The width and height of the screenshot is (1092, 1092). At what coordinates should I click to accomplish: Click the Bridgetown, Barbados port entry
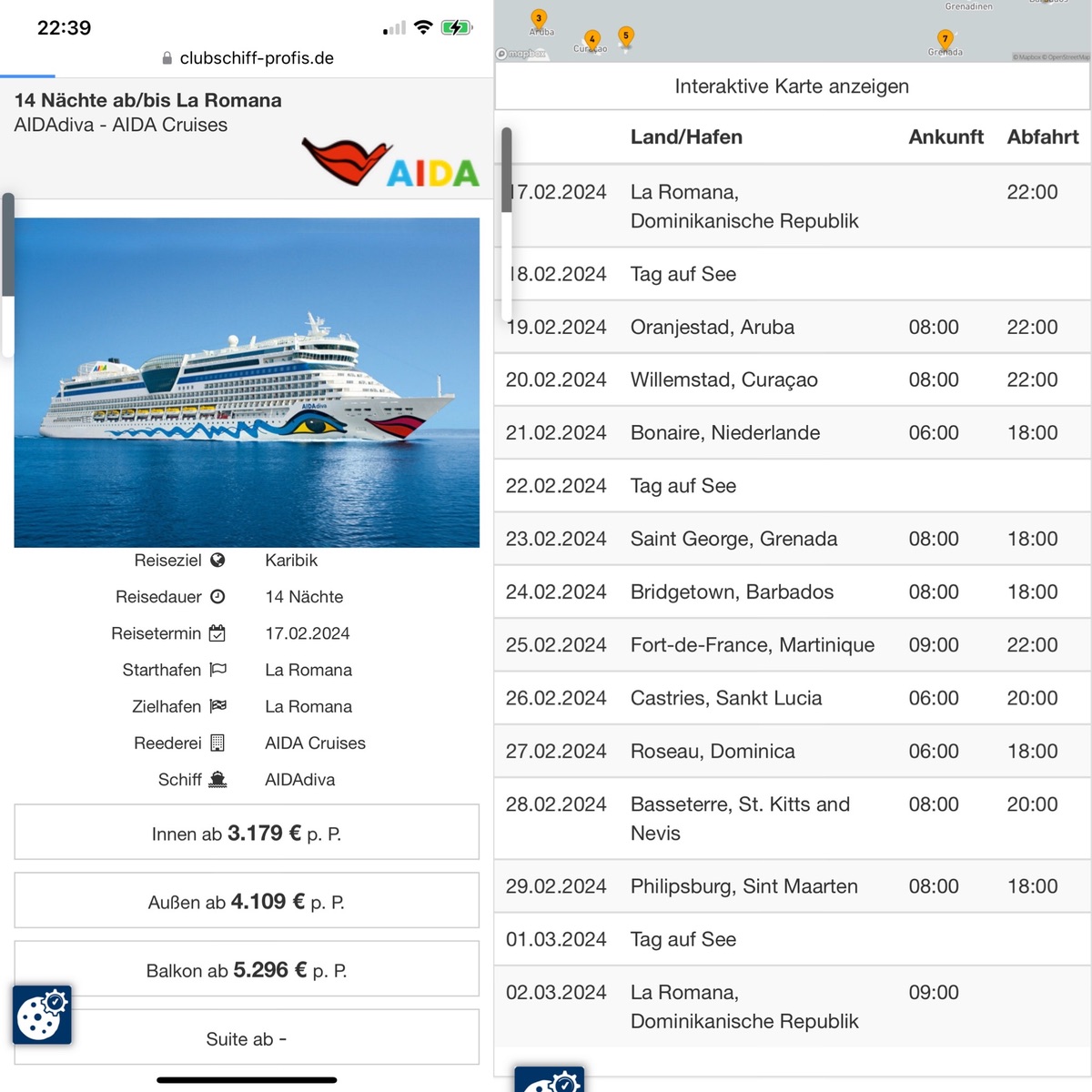click(x=732, y=591)
